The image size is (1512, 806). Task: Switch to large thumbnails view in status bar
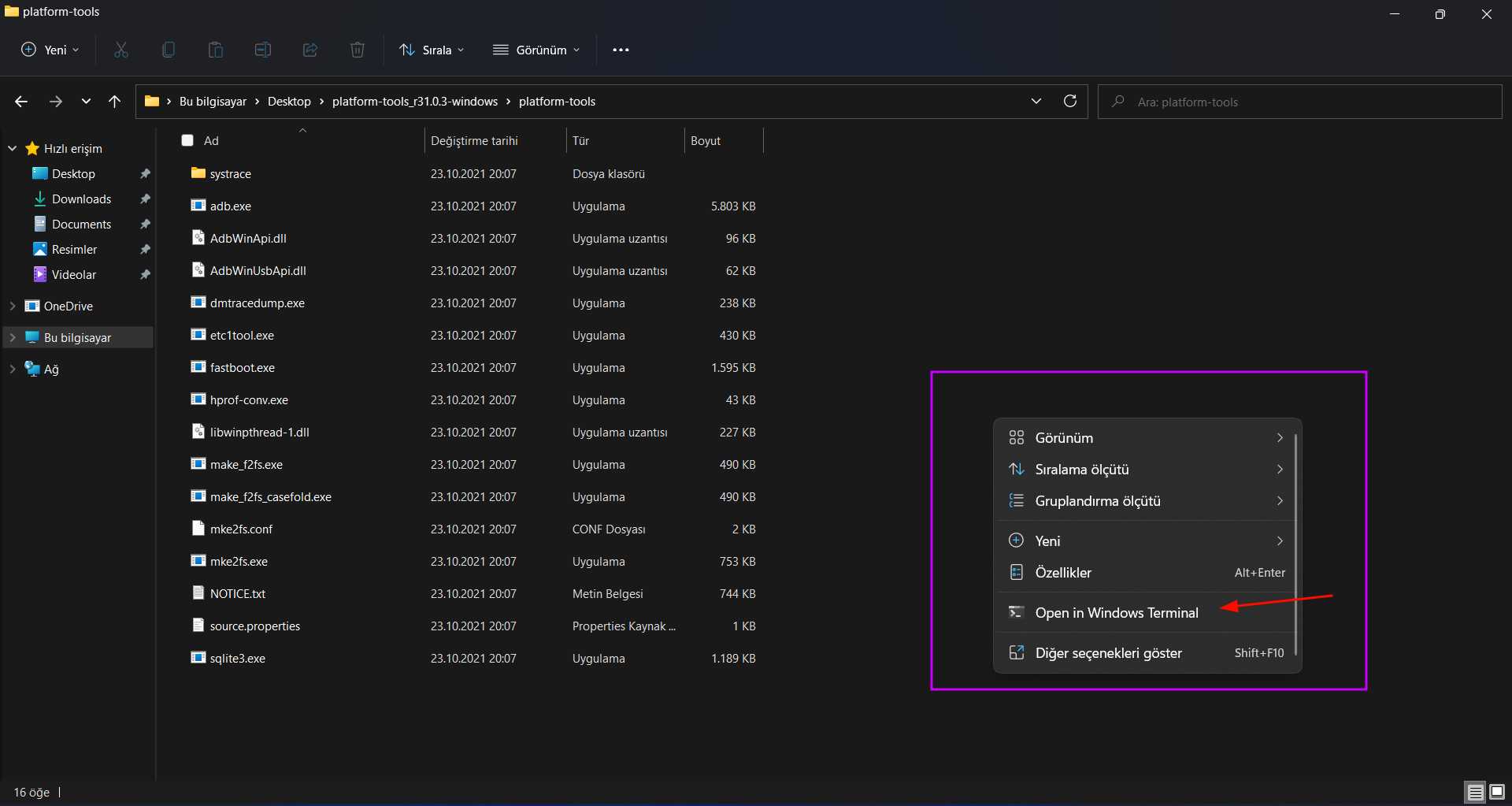(x=1497, y=792)
